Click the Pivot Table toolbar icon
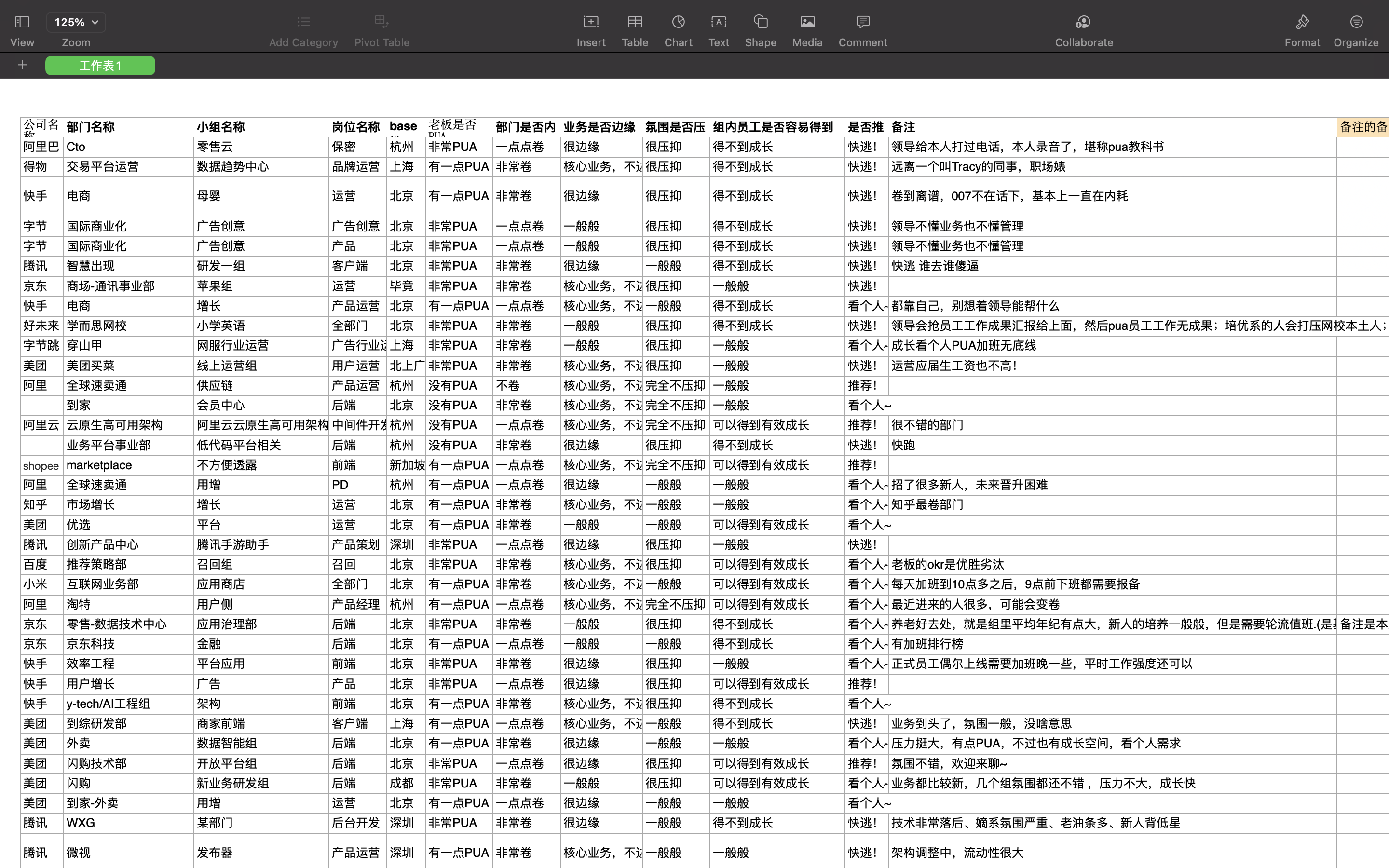This screenshot has height=868, width=1389. pos(381,22)
